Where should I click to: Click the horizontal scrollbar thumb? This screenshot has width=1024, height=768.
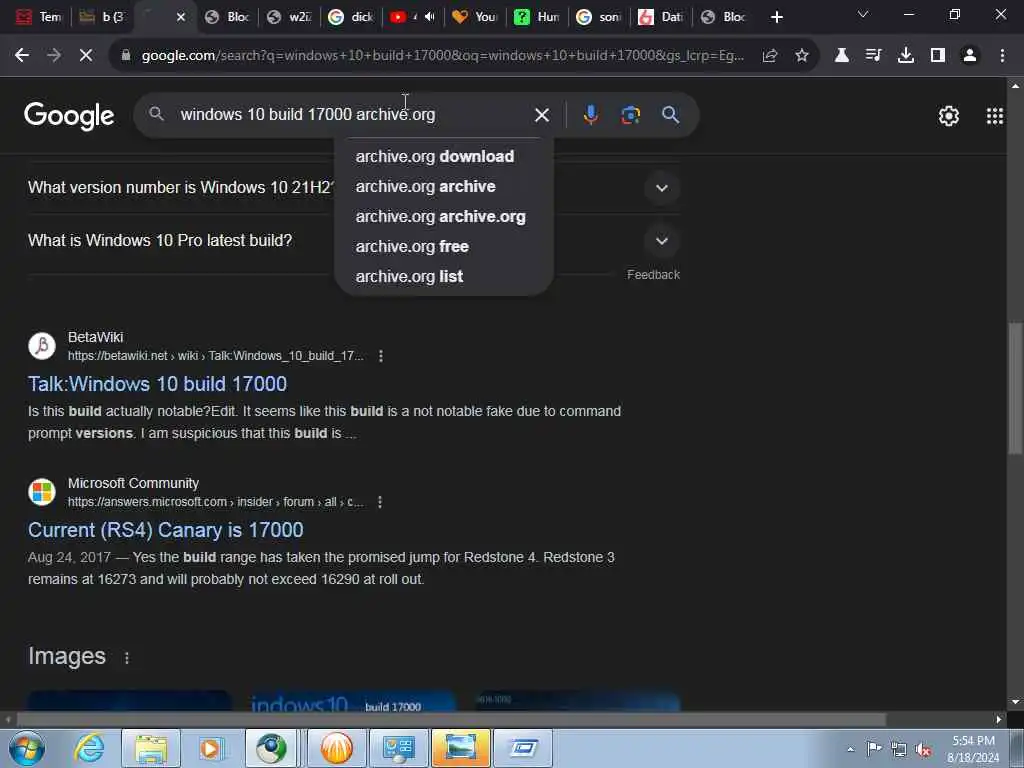point(451,720)
